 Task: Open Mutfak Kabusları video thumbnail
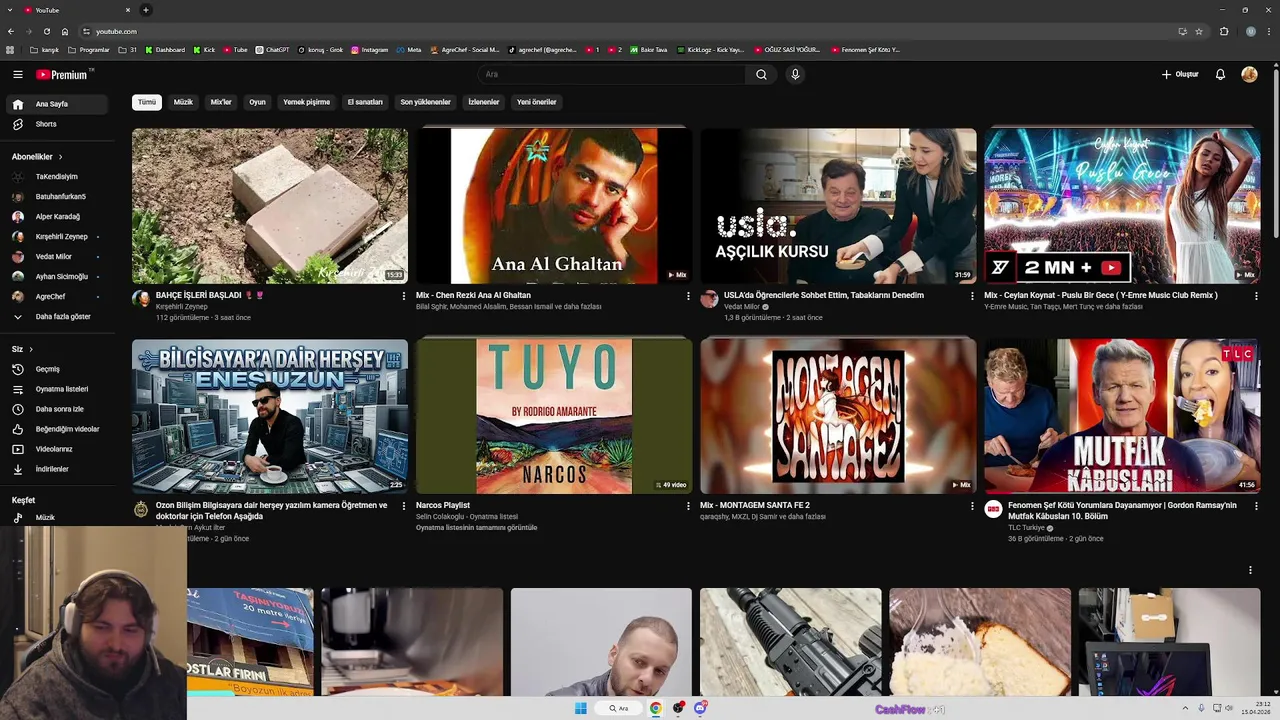coord(1122,416)
